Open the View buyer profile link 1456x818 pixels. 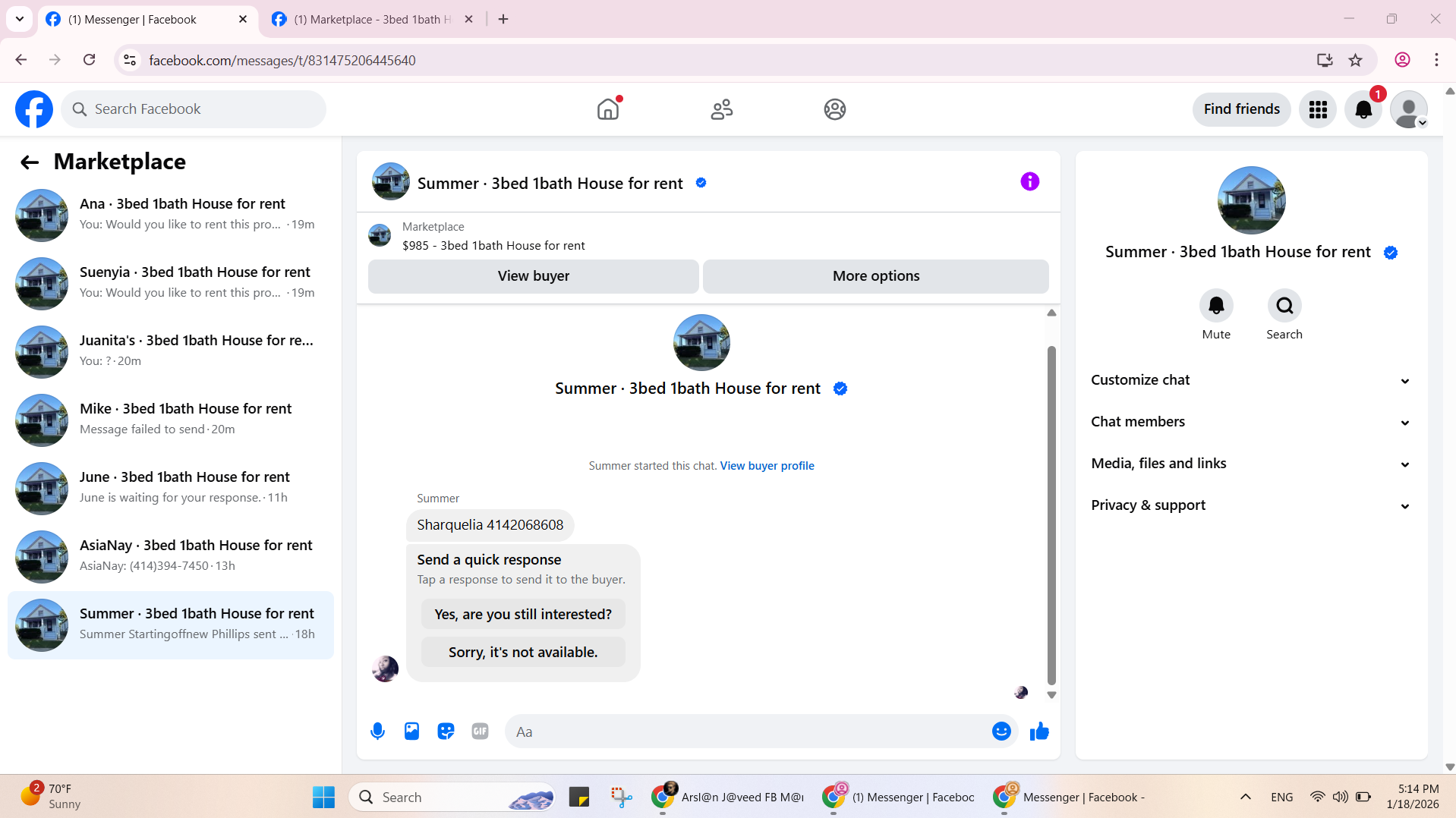(x=767, y=466)
